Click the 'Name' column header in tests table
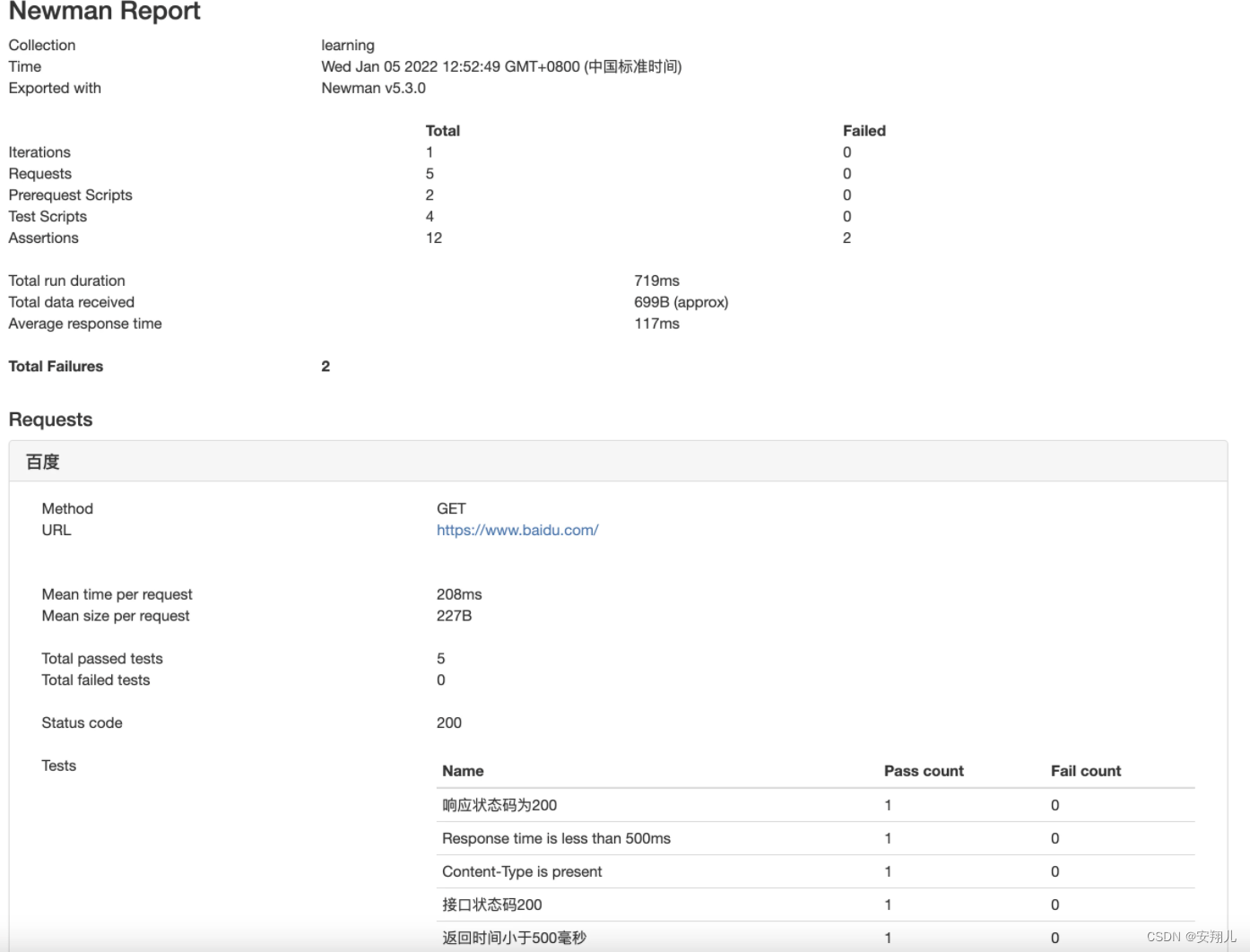The height and width of the screenshot is (952, 1250). (x=463, y=771)
